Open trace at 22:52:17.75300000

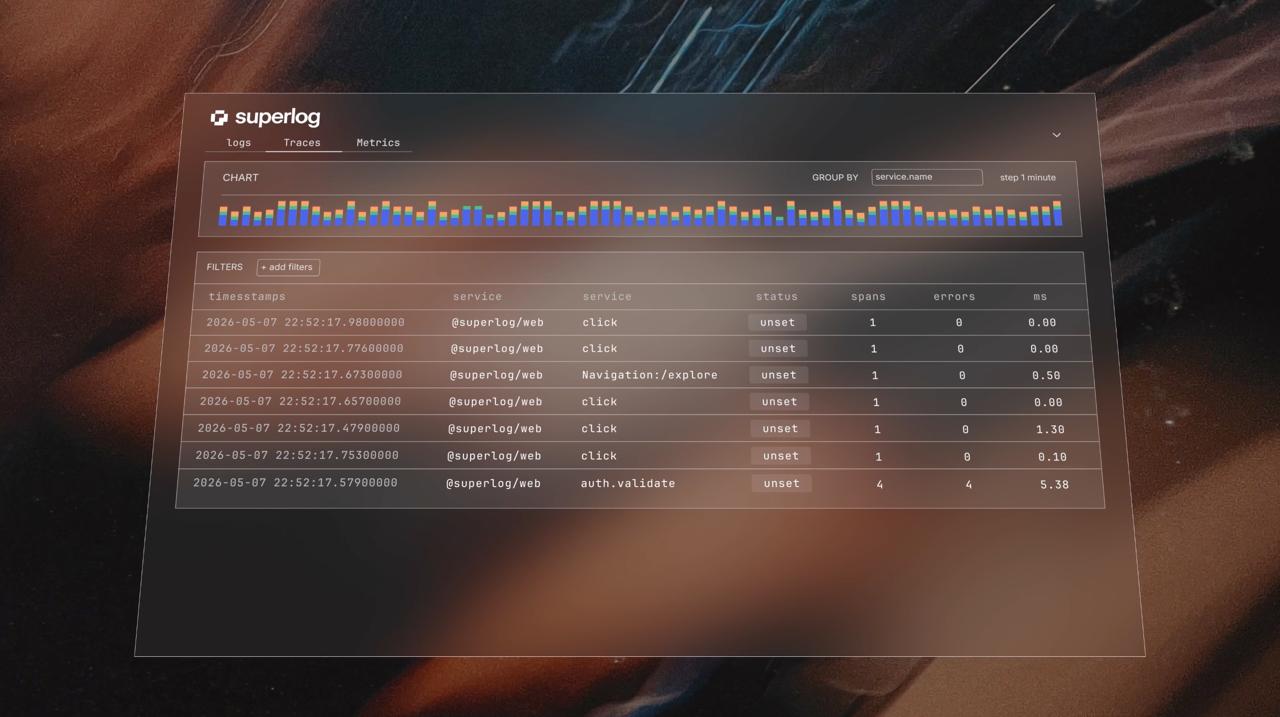(x=641, y=455)
